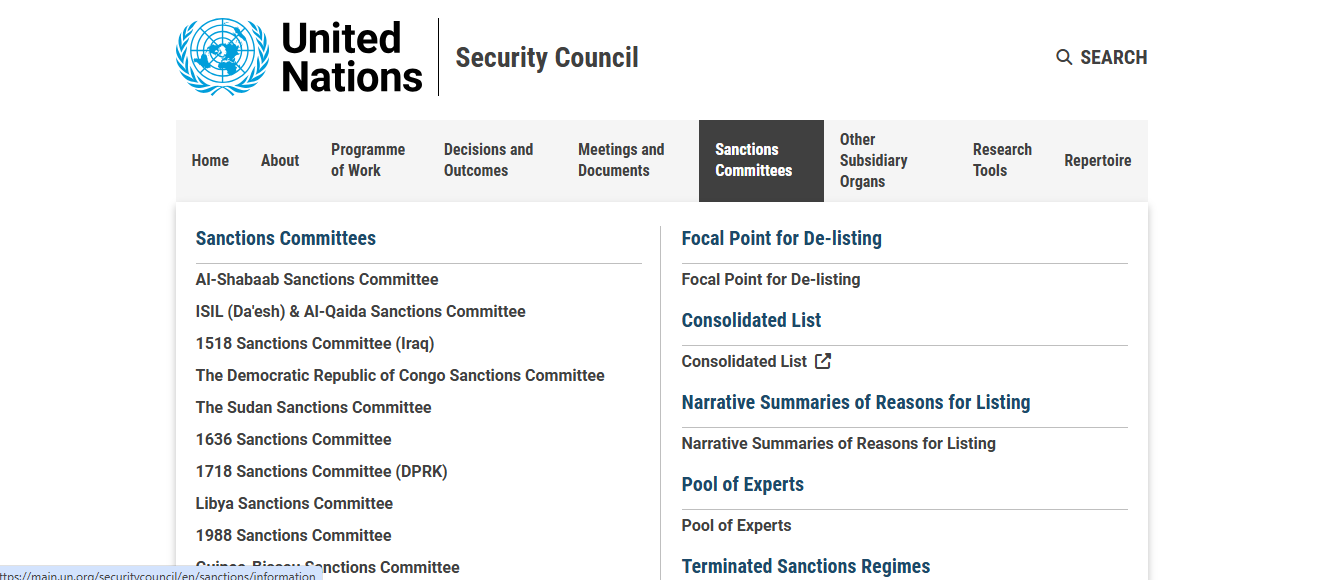Click the external link icon beside Consolidated List
The width and height of the screenshot is (1333, 580).
tap(823, 361)
